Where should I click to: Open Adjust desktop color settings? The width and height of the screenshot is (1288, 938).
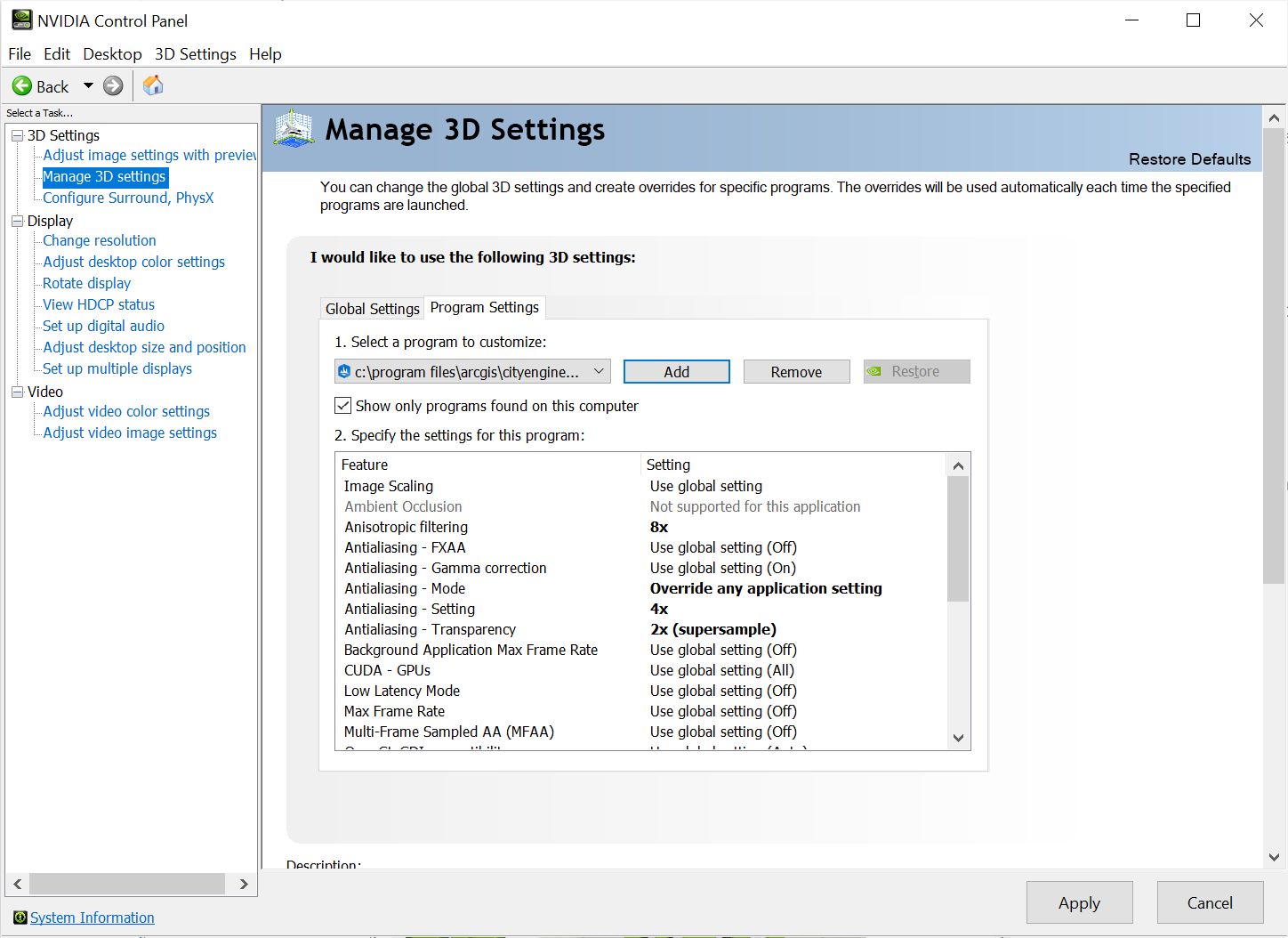tap(134, 262)
